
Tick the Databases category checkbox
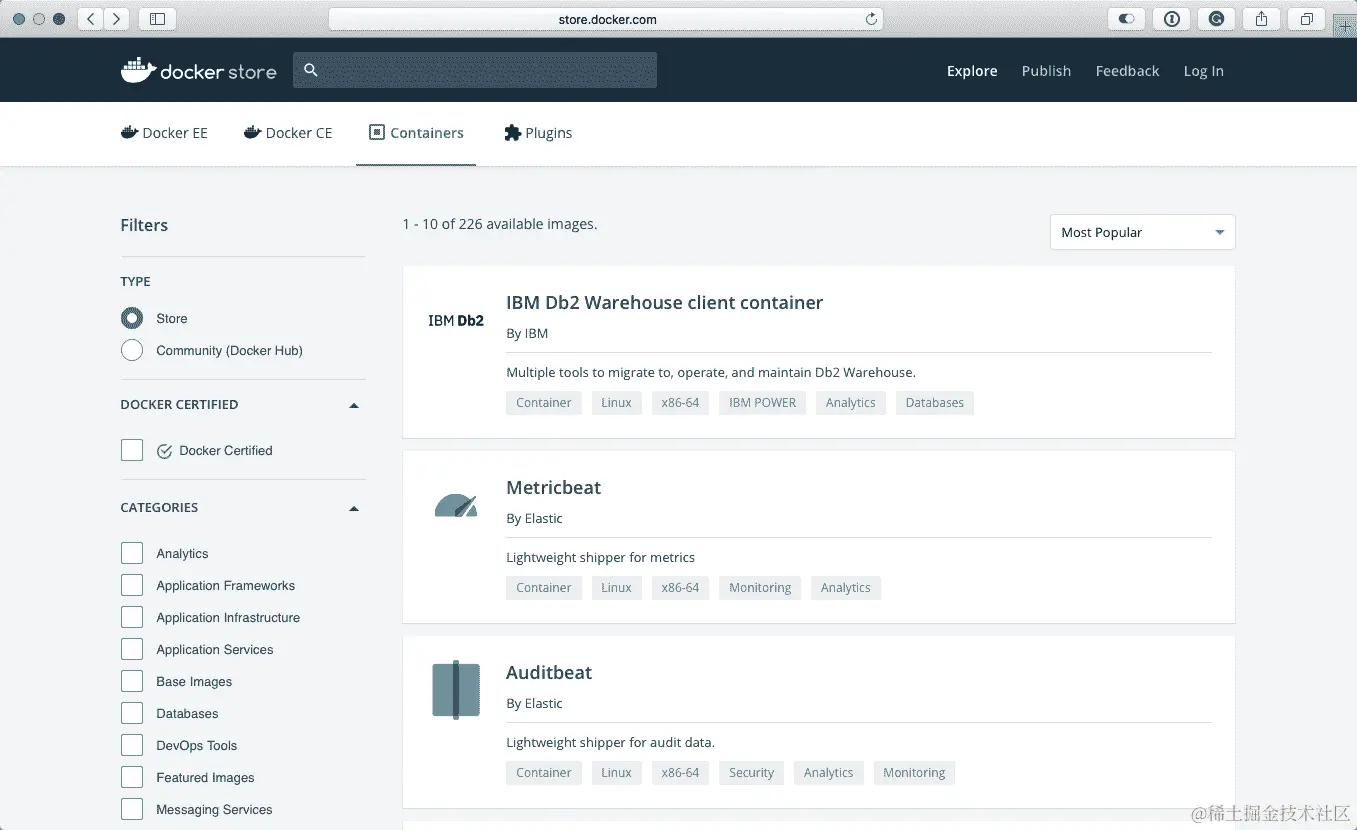[x=132, y=713]
